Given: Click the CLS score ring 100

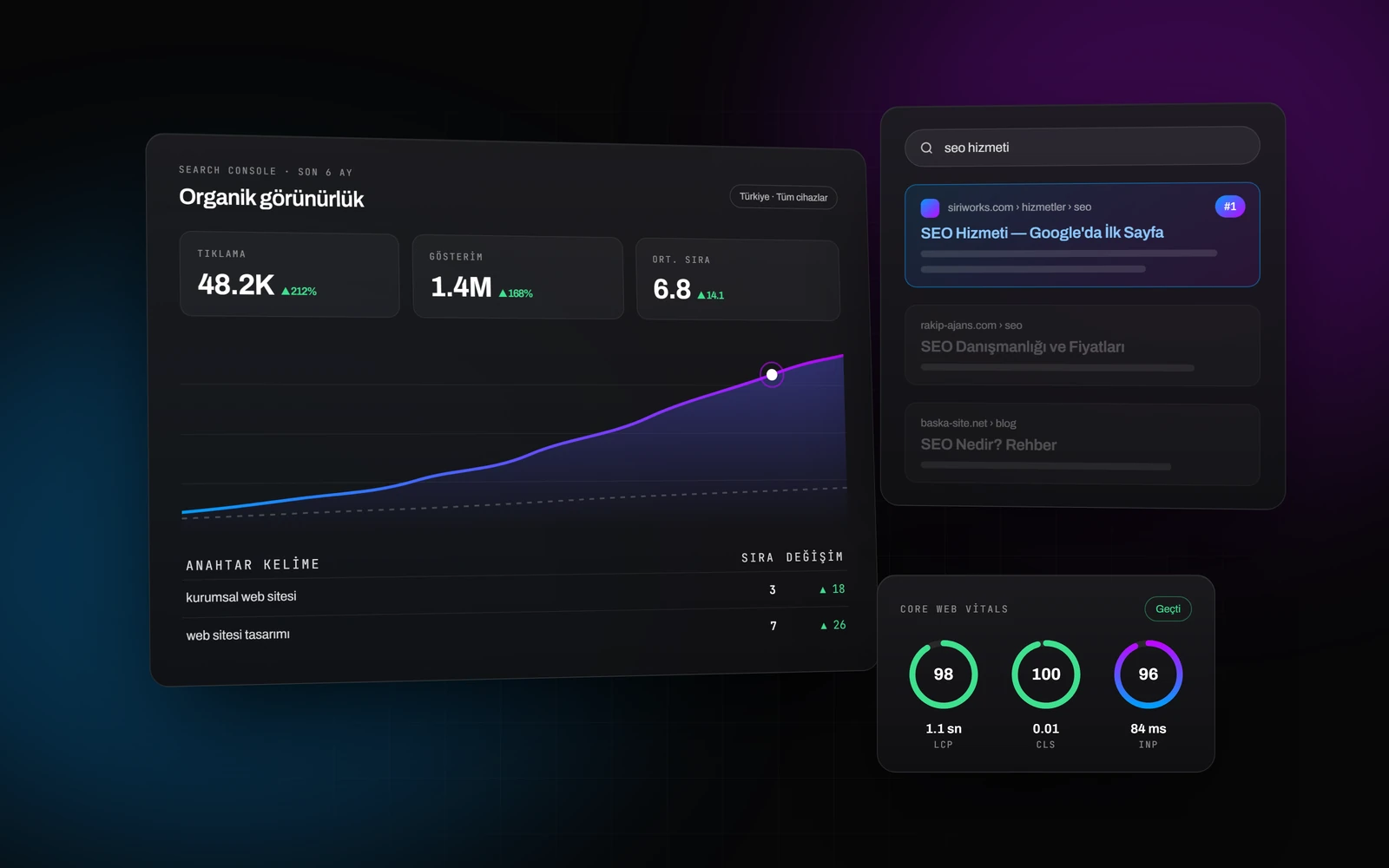Looking at the screenshot, I should pyautogui.click(x=1046, y=674).
